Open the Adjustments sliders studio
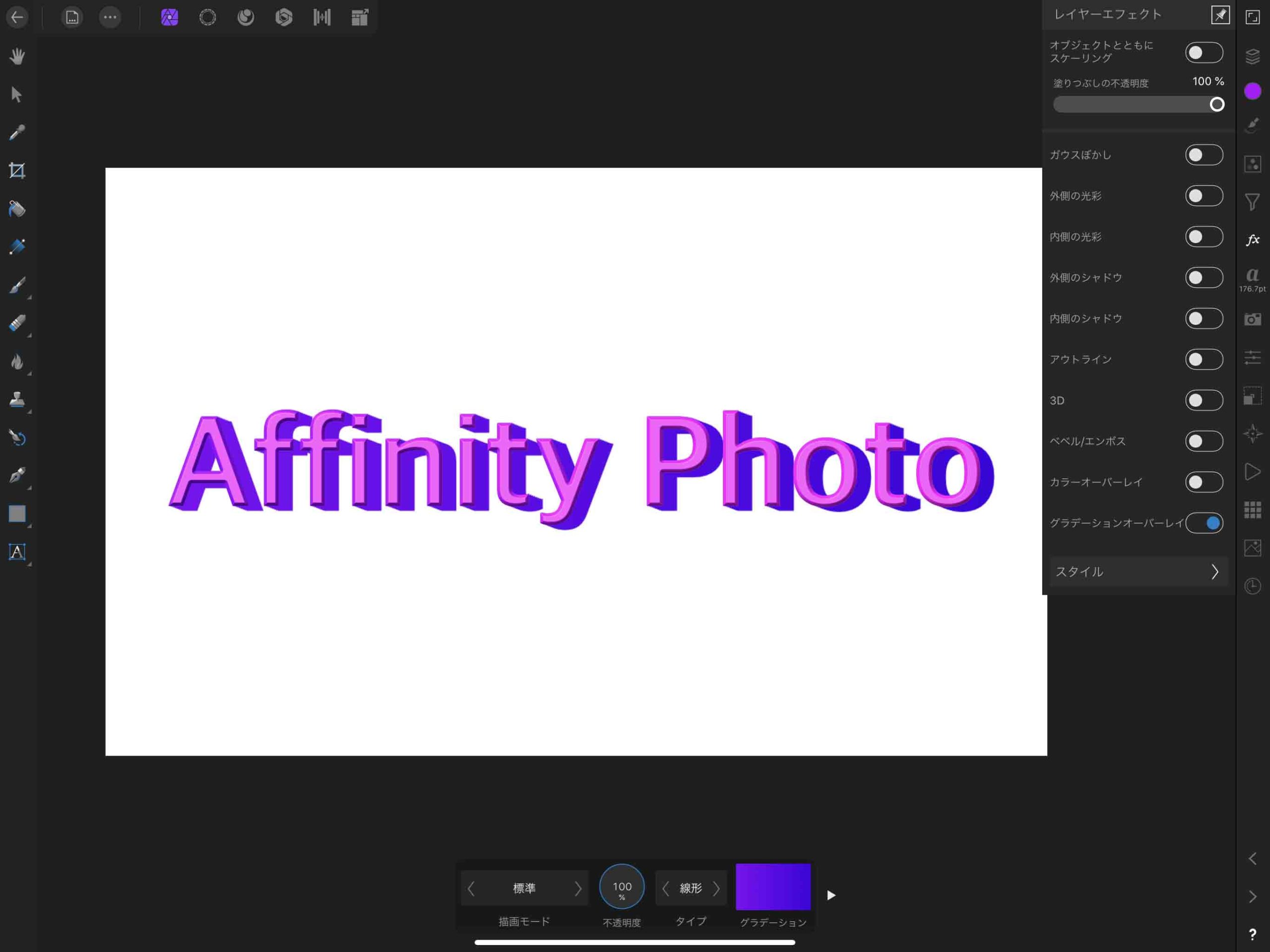The image size is (1270, 952). click(1252, 358)
